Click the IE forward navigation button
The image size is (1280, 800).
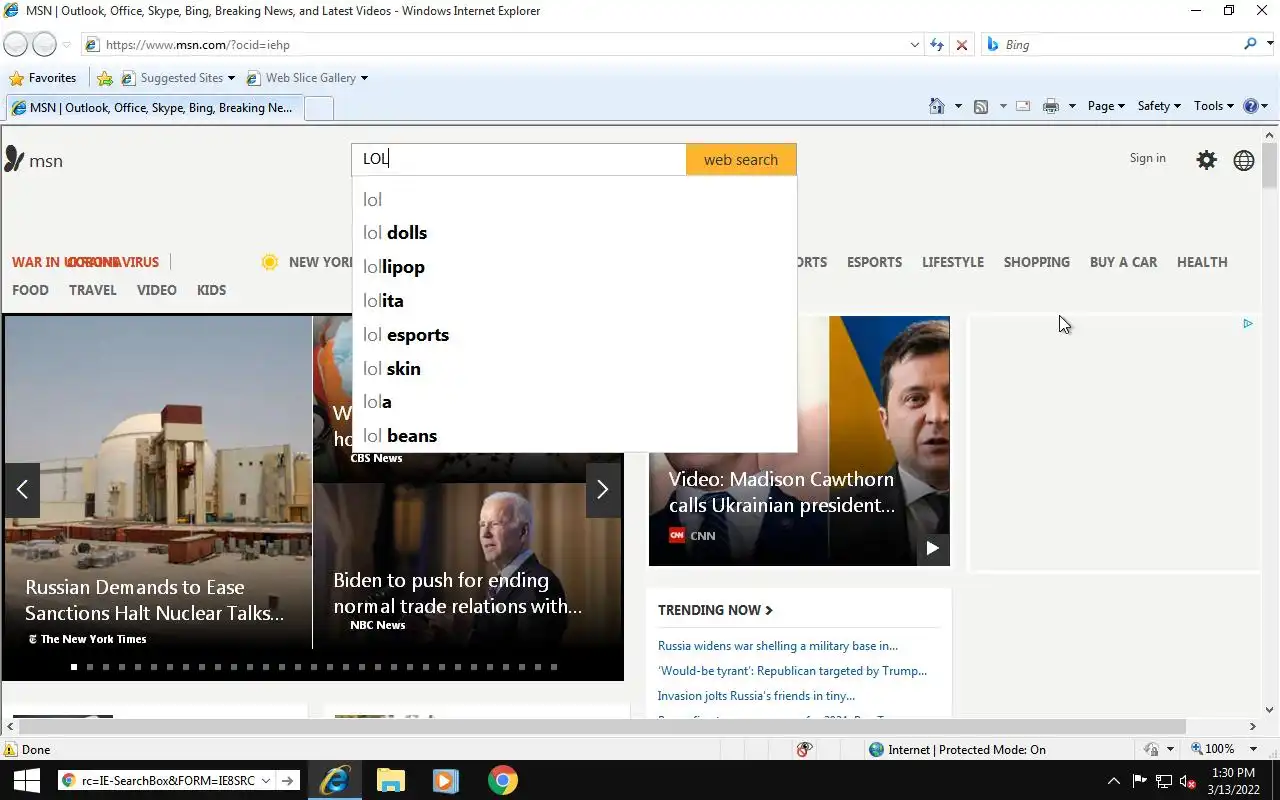point(45,44)
